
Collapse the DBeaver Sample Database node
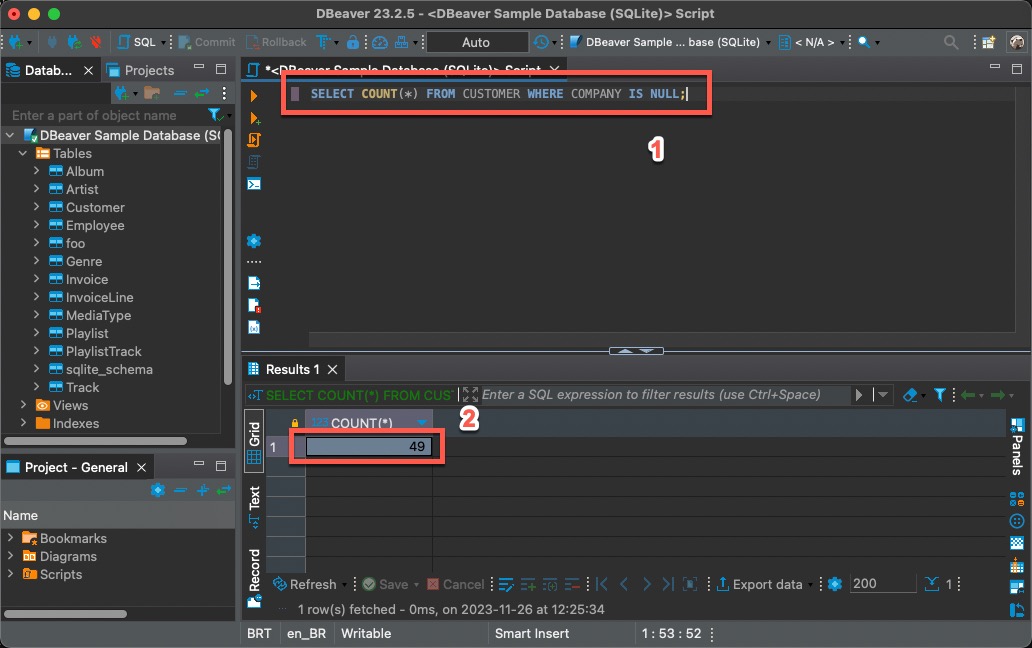[x=10, y=135]
